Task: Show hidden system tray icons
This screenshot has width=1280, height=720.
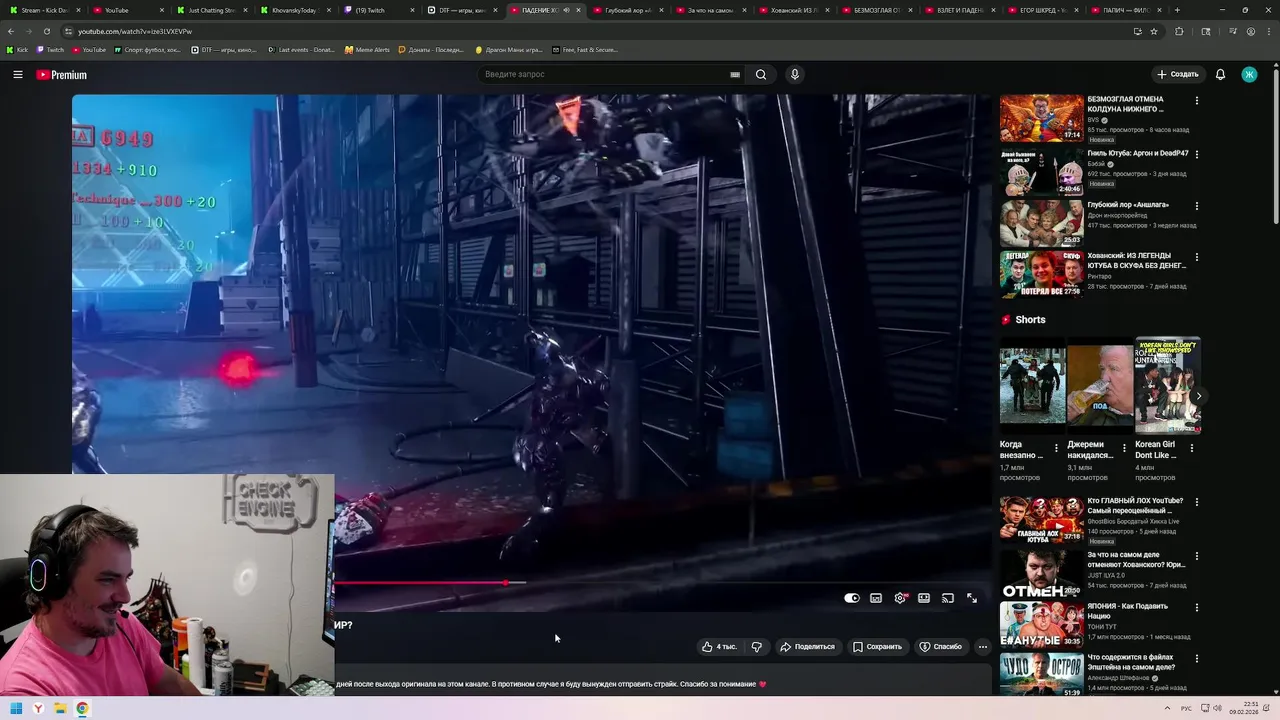Action: 1167,708
